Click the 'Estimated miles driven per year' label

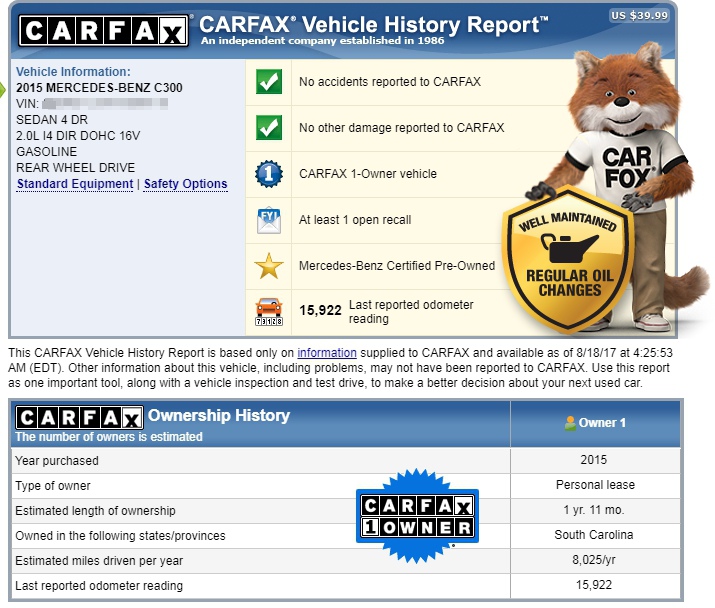99,561
